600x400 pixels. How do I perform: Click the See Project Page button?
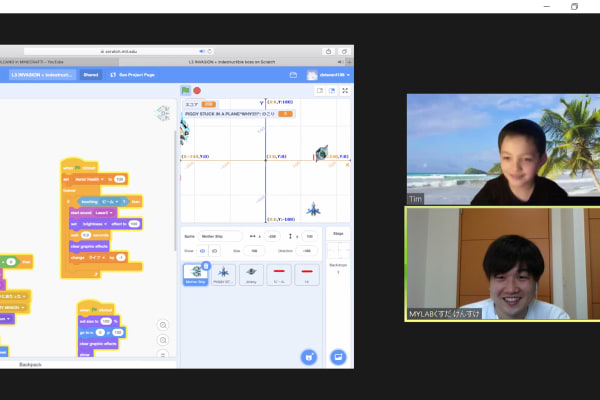pos(135,75)
